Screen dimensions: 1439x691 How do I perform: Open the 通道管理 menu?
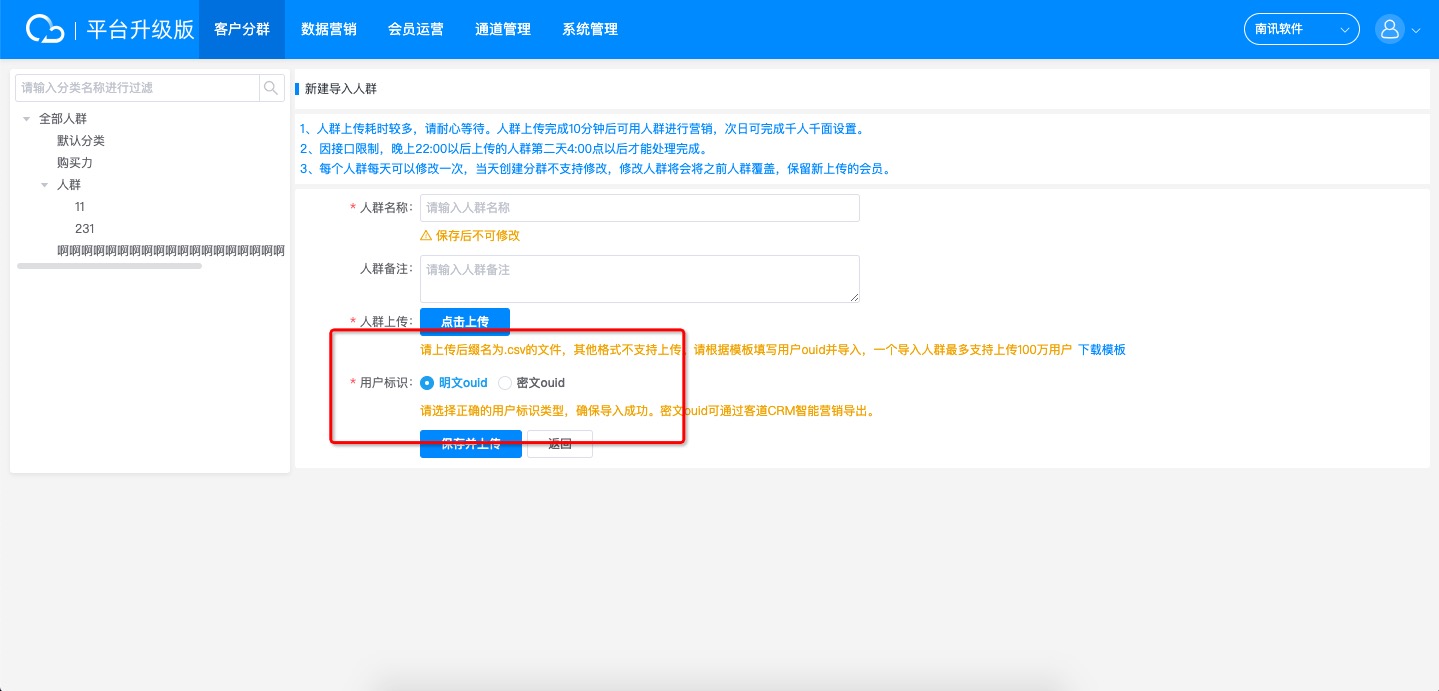(503, 29)
